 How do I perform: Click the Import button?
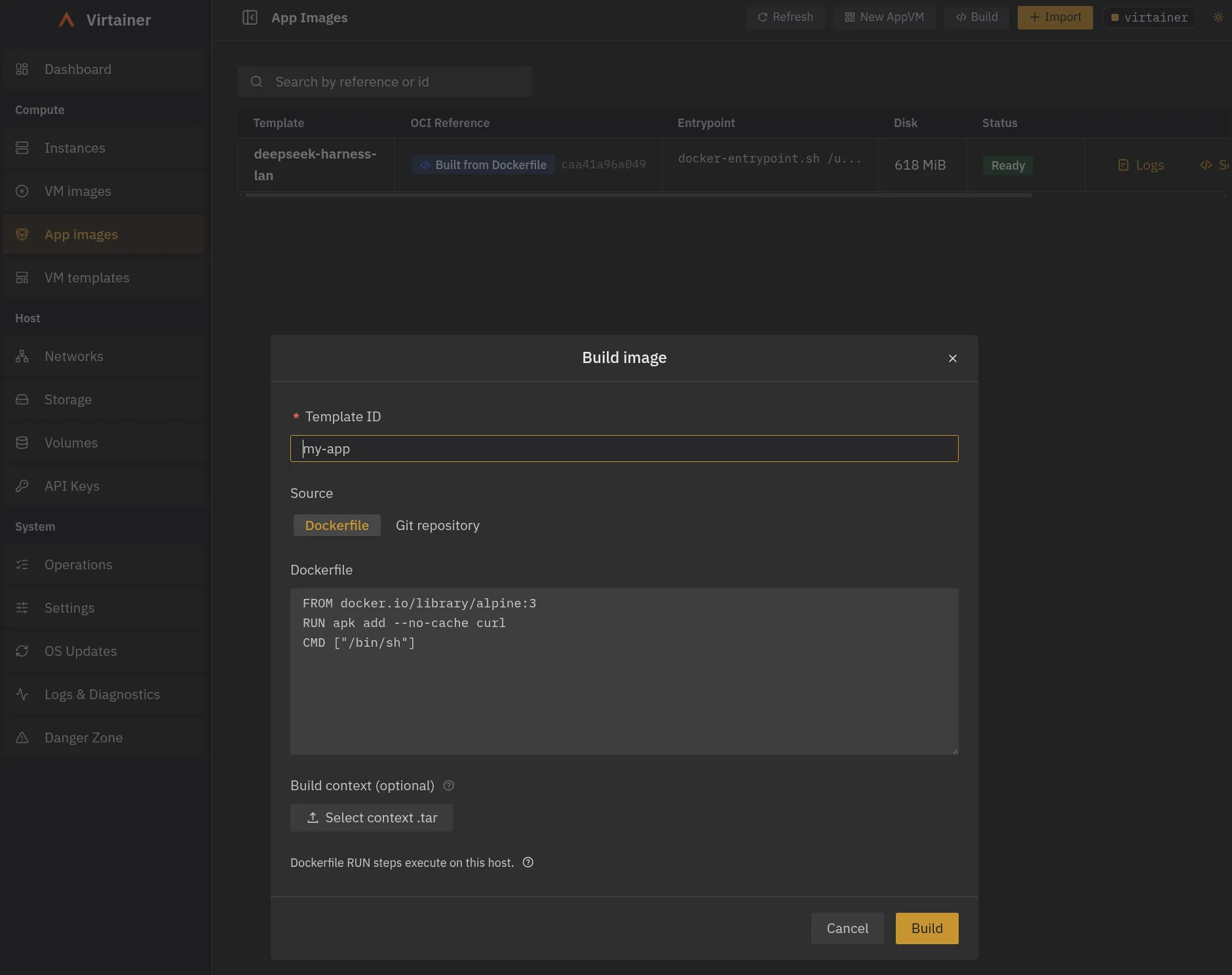tap(1055, 17)
